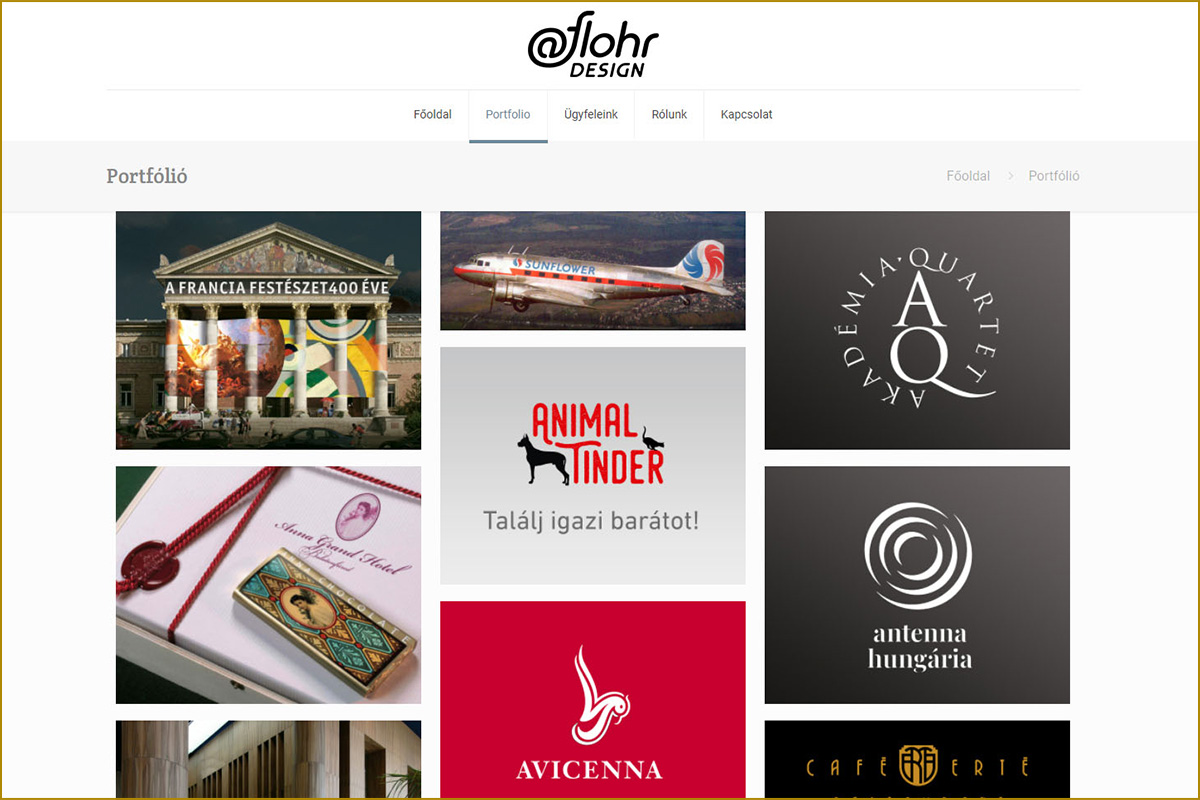Select the Portfolio menu tab

[x=508, y=114]
